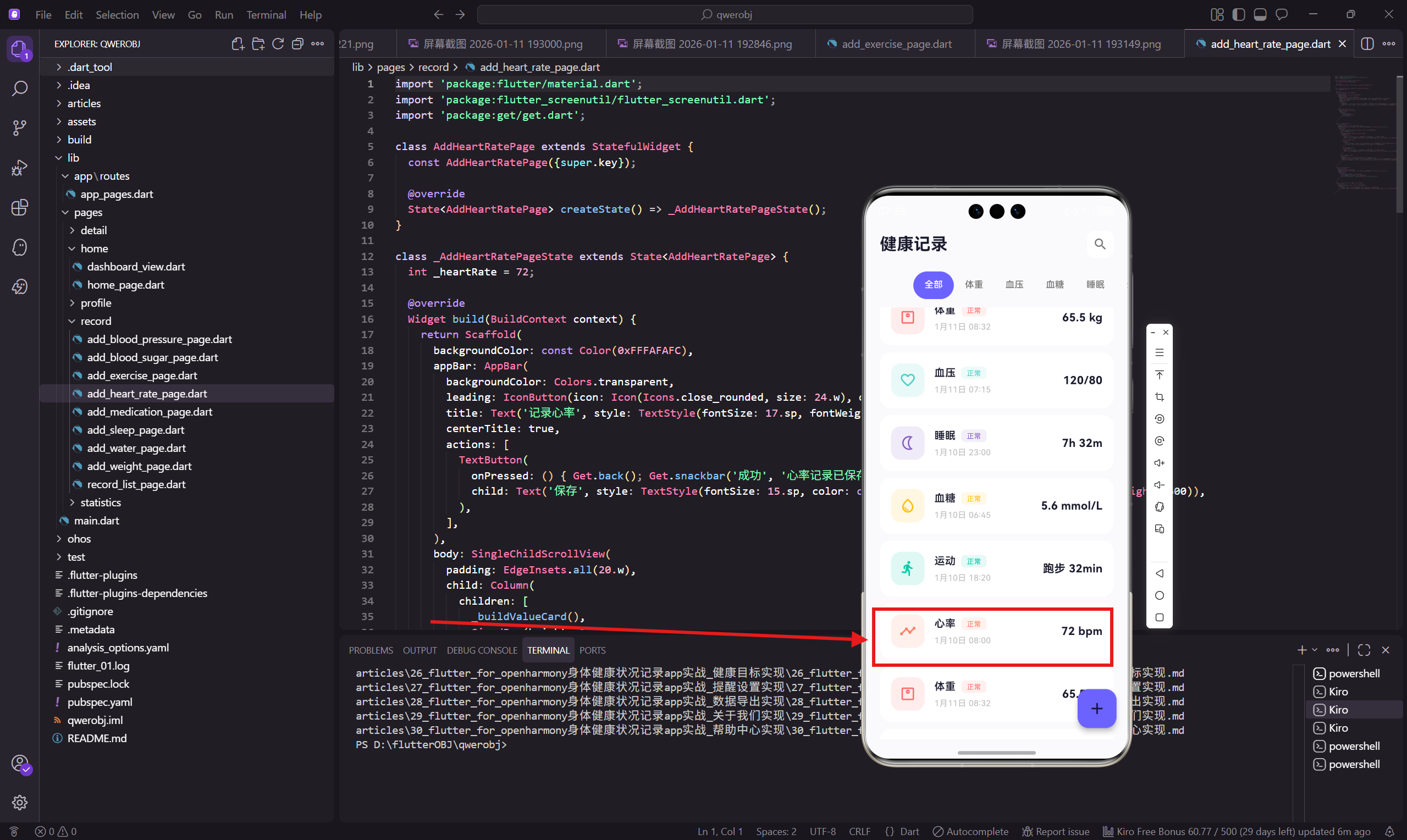The image size is (1407, 840).
Task: Click emulator recent apps square button
Action: pos(1159,617)
